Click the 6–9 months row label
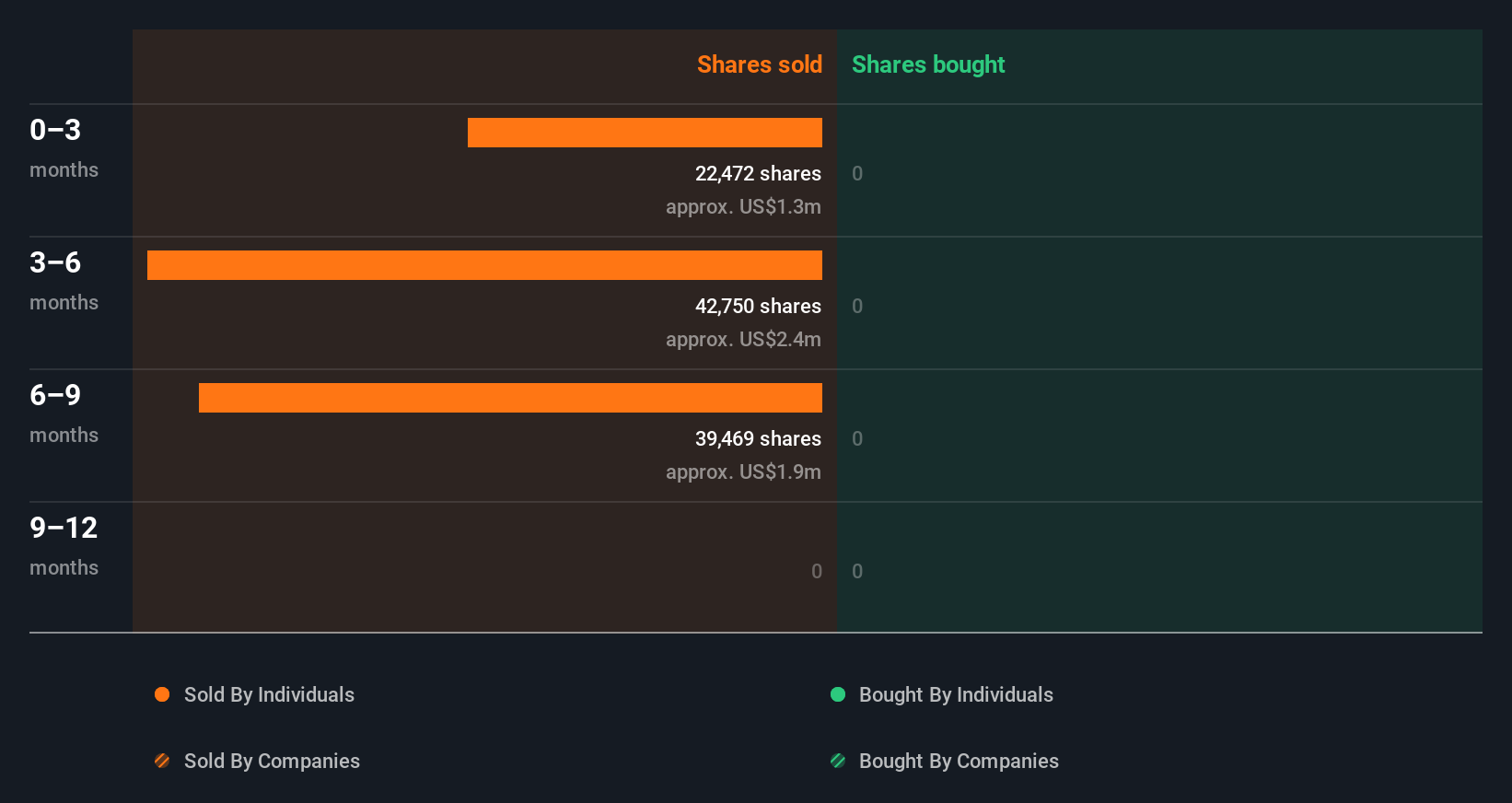 pyautogui.click(x=64, y=413)
